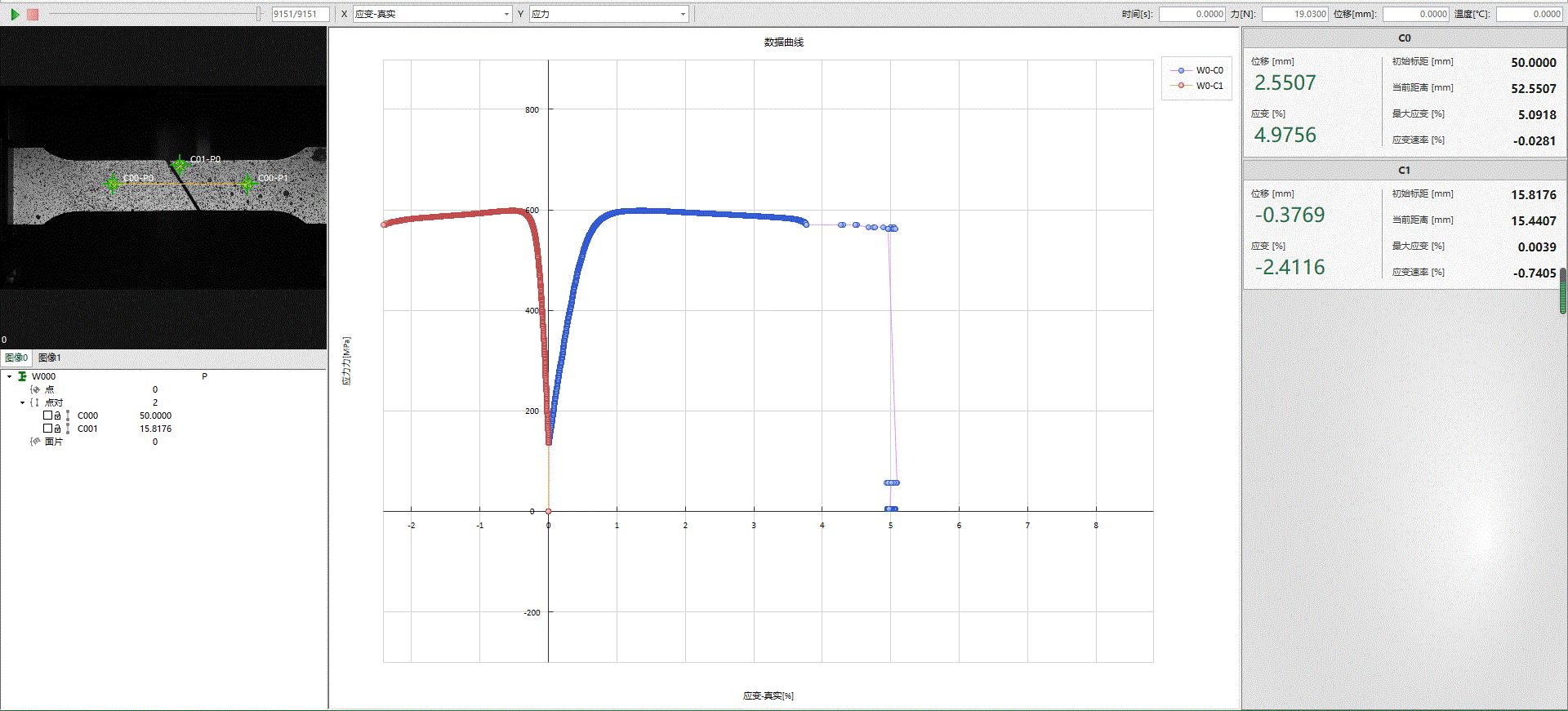Click the green C00-P0 marker in image
The width and height of the screenshot is (1568, 711).
[x=113, y=183]
